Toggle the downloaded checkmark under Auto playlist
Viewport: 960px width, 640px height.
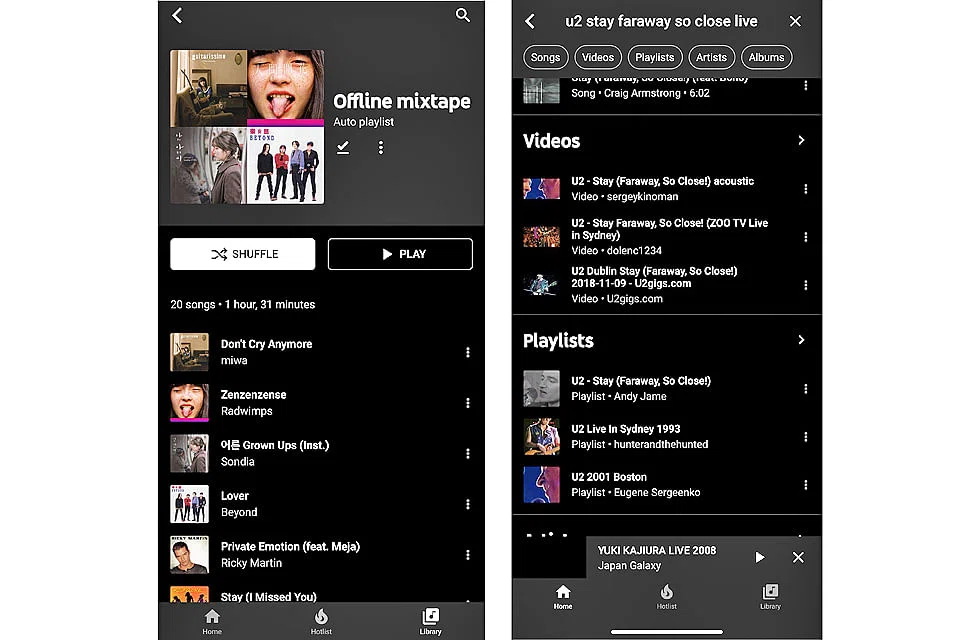tap(343, 147)
